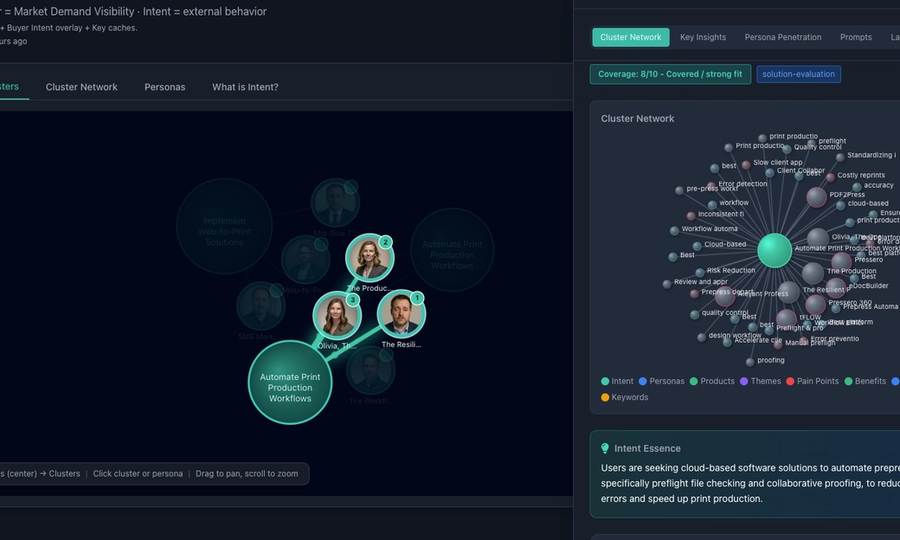
Task: Click the Intent legend color dot
Action: (605, 381)
